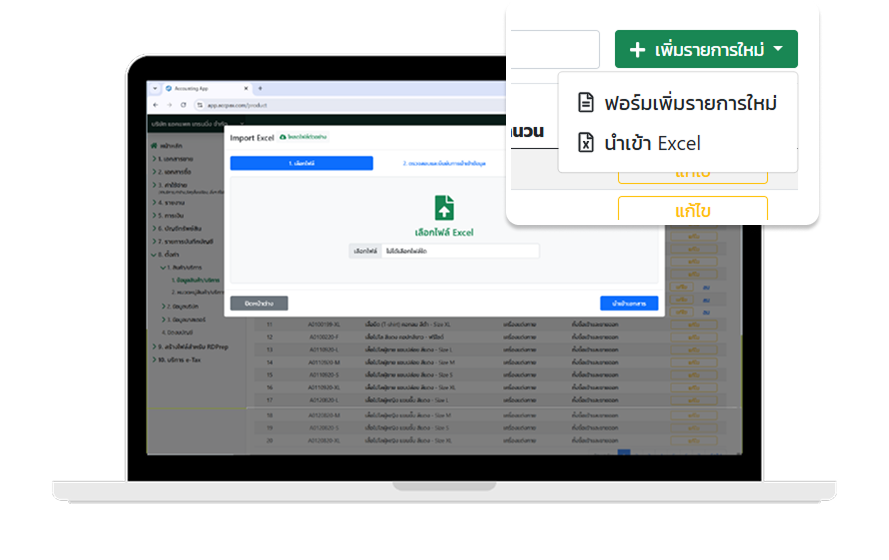Viewport: 889px width, 560px height.
Task: Click product code A0110920-M in row 14
Action: click(x=324, y=362)
